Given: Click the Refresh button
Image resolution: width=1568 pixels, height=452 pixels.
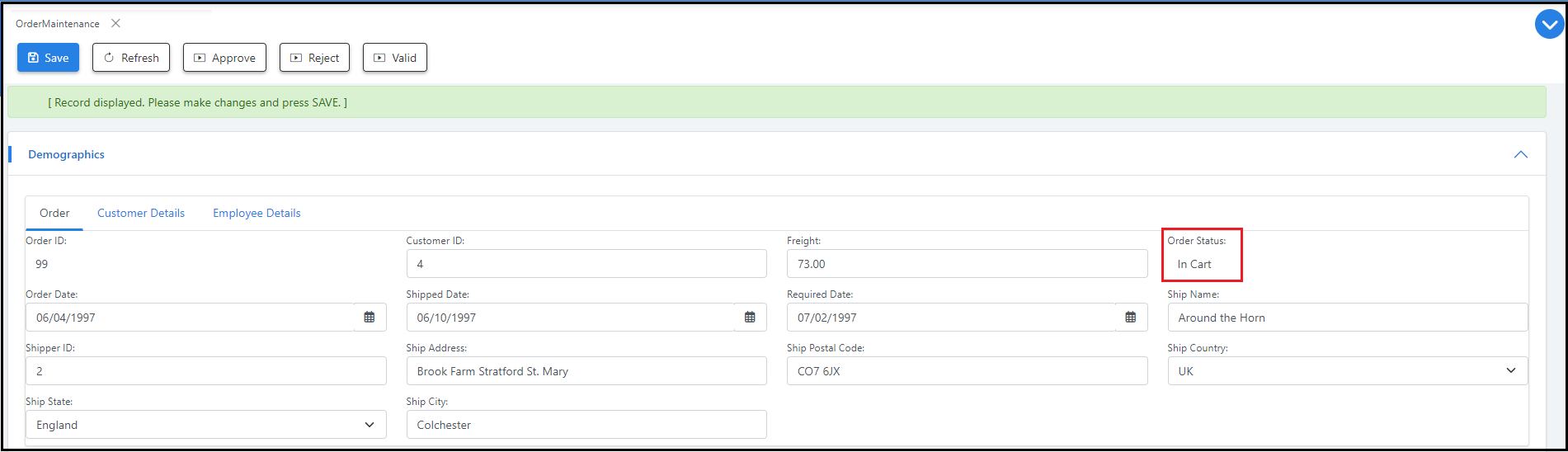Looking at the screenshot, I should (131, 58).
